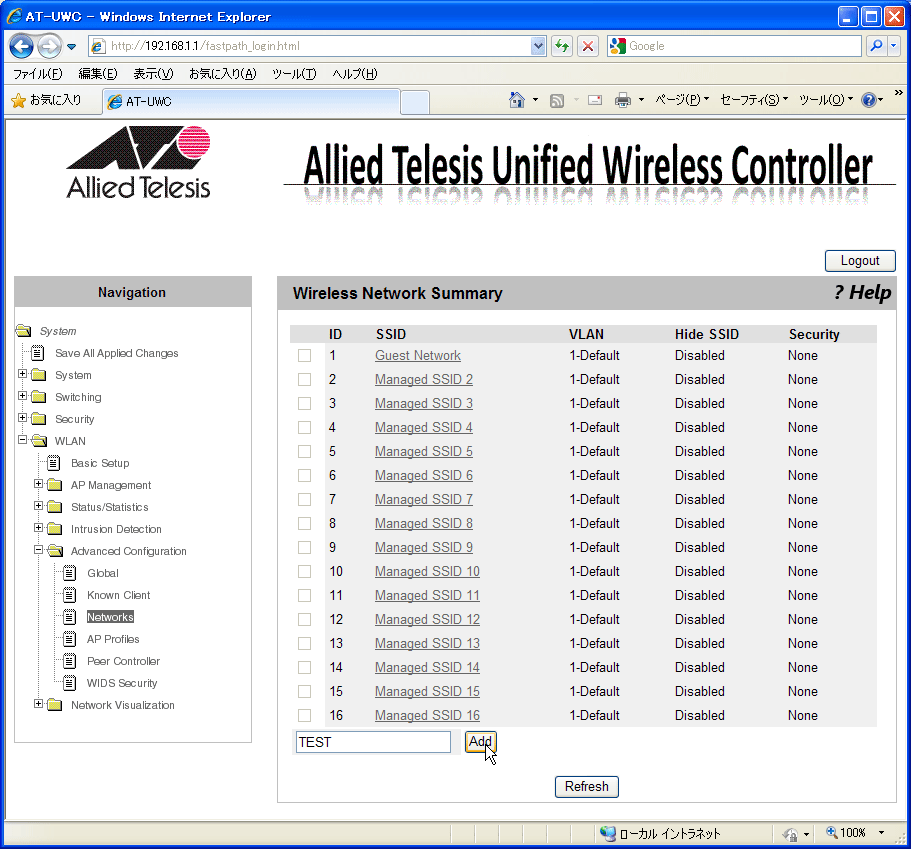The image size is (911, 849).
Task: Open the ファイル(F) menu
Action: [x=37, y=74]
